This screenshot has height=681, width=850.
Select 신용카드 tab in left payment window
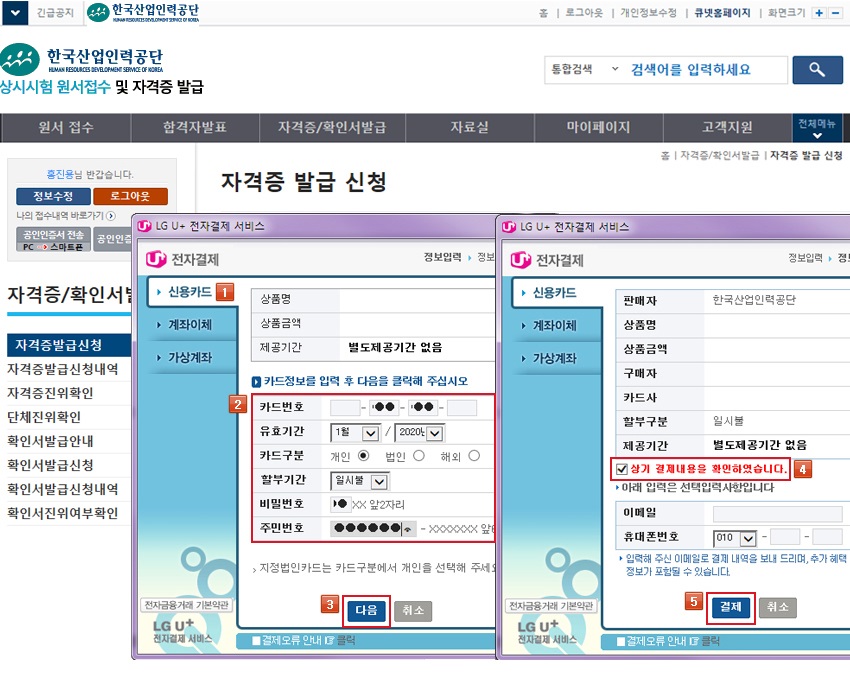pos(190,292)
